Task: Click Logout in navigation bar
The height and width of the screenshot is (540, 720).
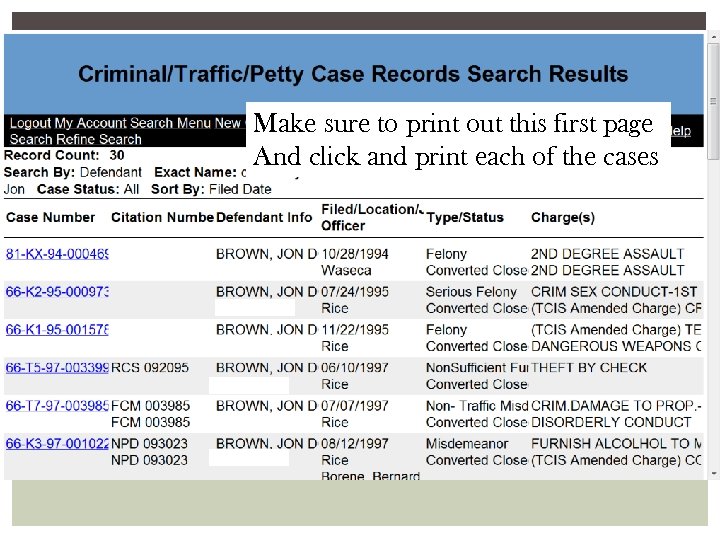Action: coord(31,123)
